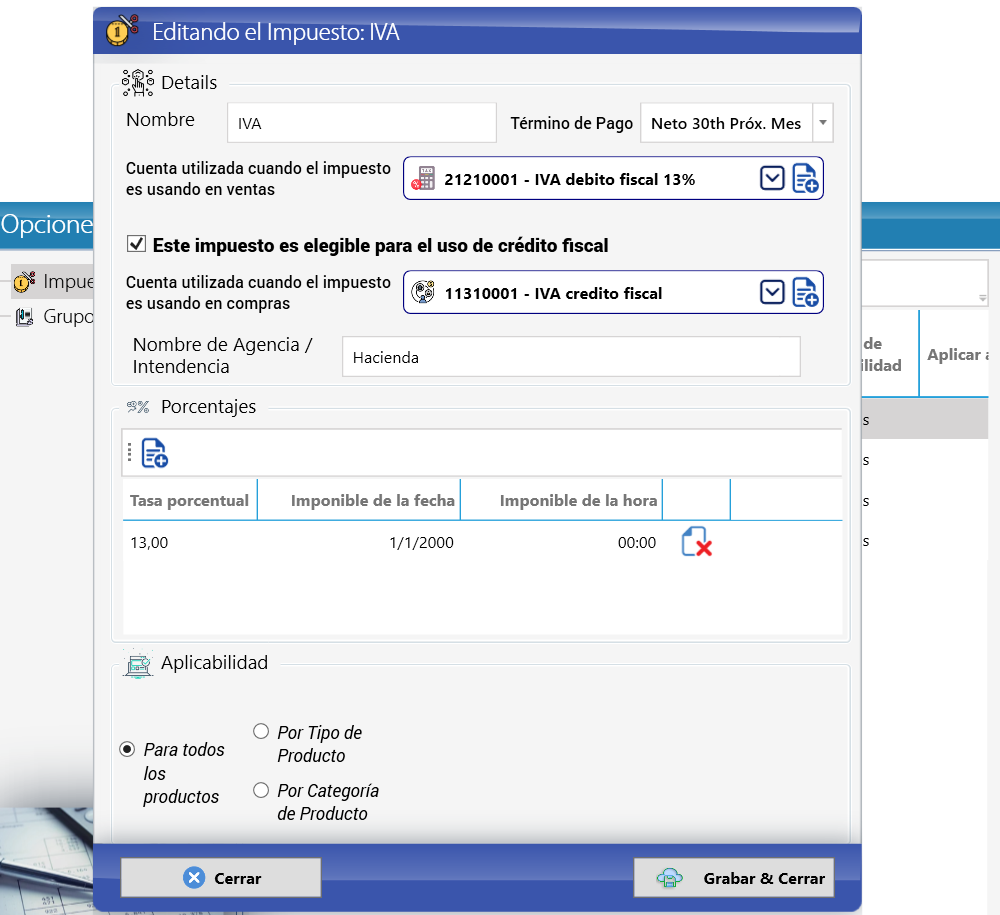Click the icon beside 11310001 IVA credito fiscal
The width and height of the screenshot is (1000, 915).
click(423, 293)
